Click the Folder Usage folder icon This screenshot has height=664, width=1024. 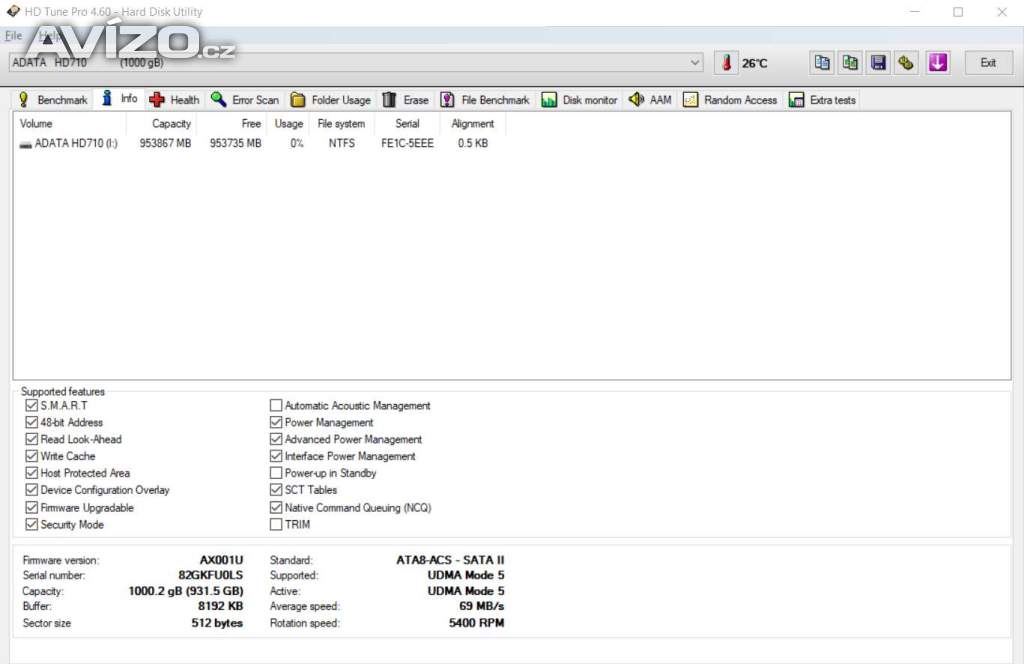point(298,99)
